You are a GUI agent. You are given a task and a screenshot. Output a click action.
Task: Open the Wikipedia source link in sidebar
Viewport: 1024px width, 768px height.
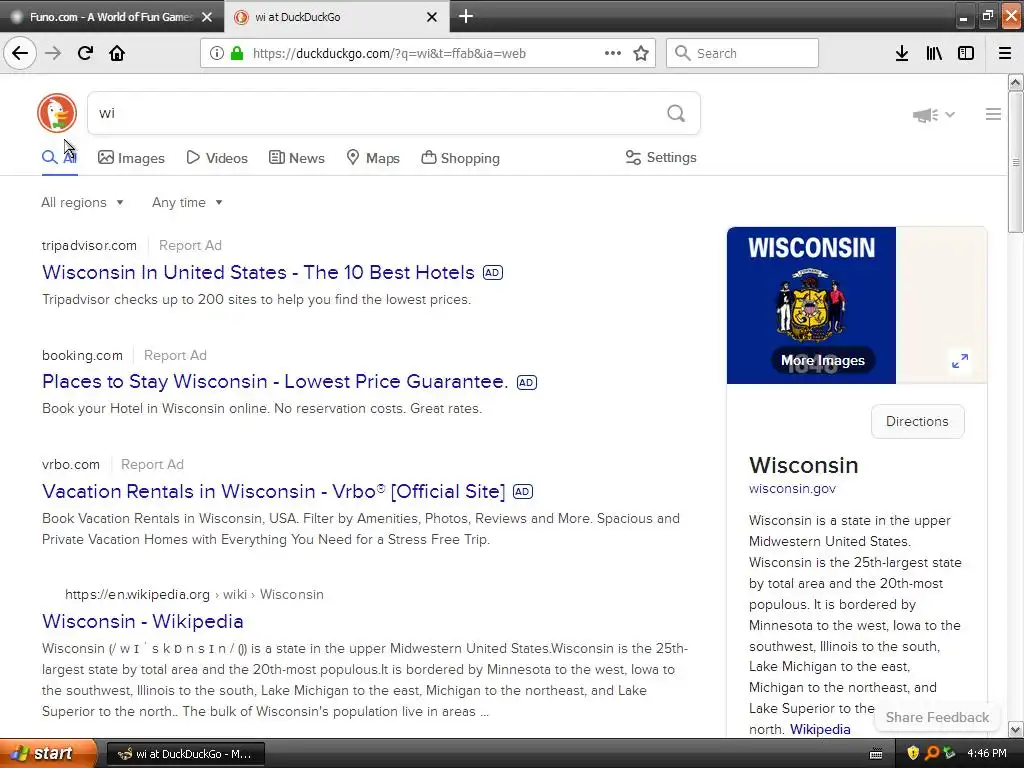coord(820,729)
